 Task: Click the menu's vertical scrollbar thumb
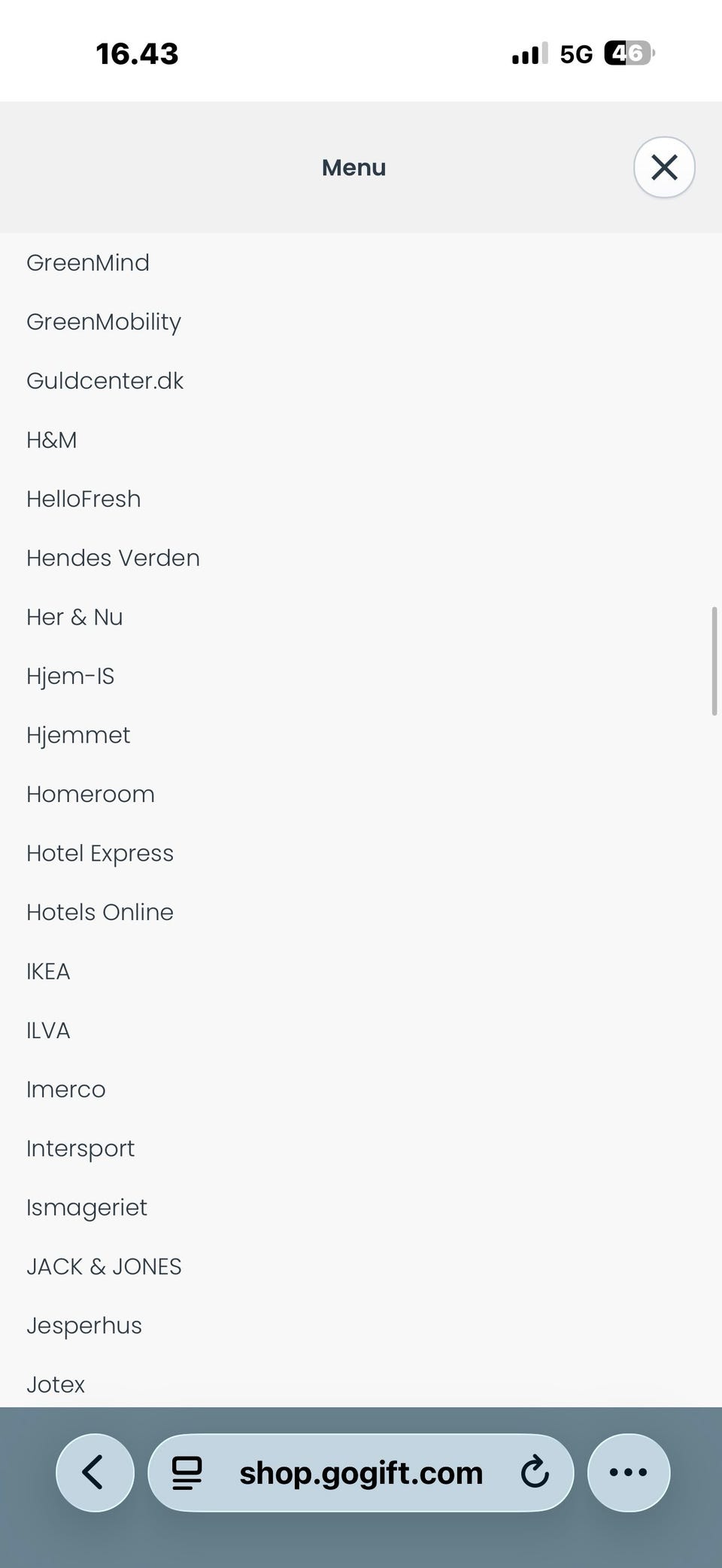point(714,661)
